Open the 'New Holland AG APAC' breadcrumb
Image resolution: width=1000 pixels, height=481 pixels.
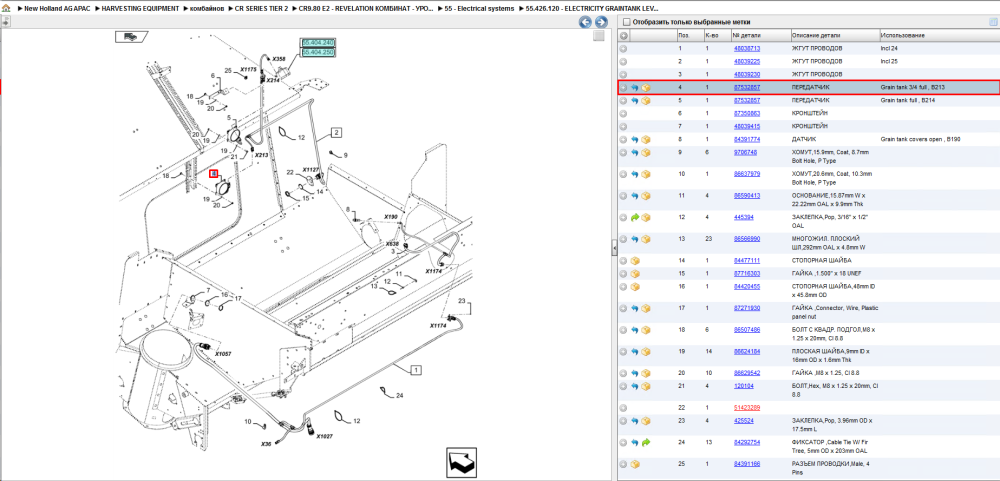pos(57,9)
